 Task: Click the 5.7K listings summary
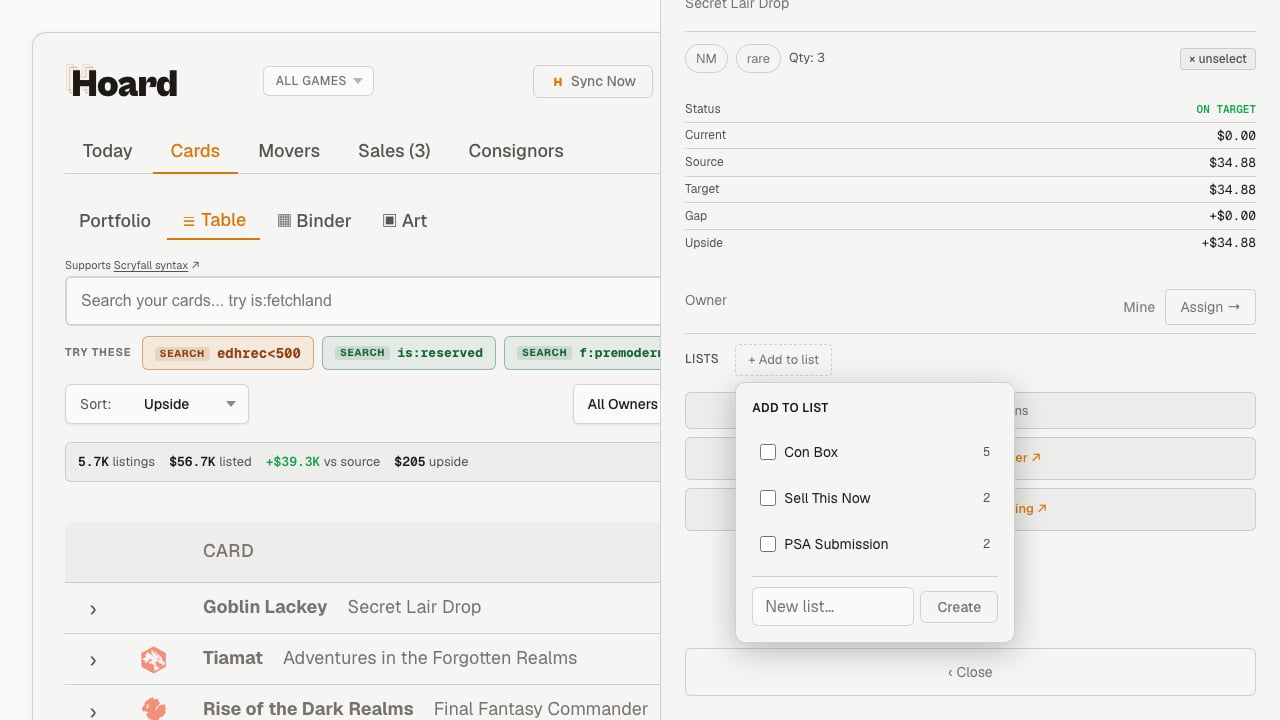[x=116, y=462]
